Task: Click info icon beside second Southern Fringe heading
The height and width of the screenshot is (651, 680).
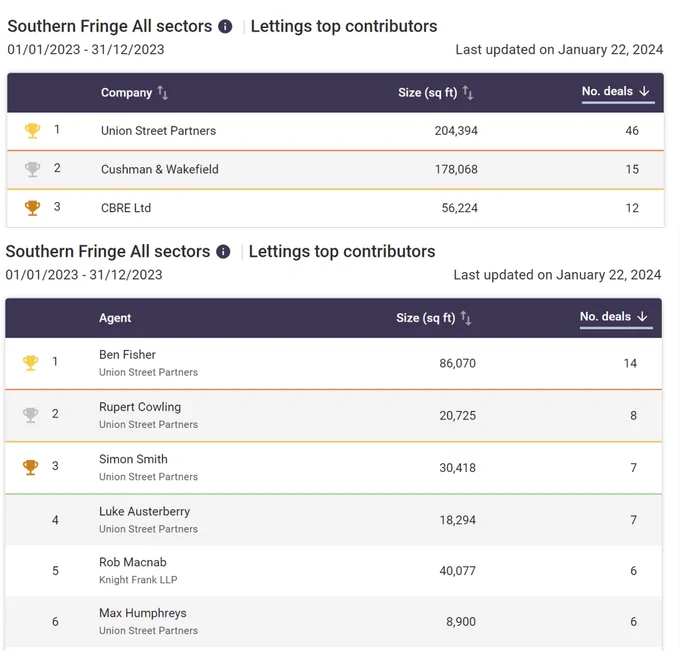Action: click(x=223, y=252)
